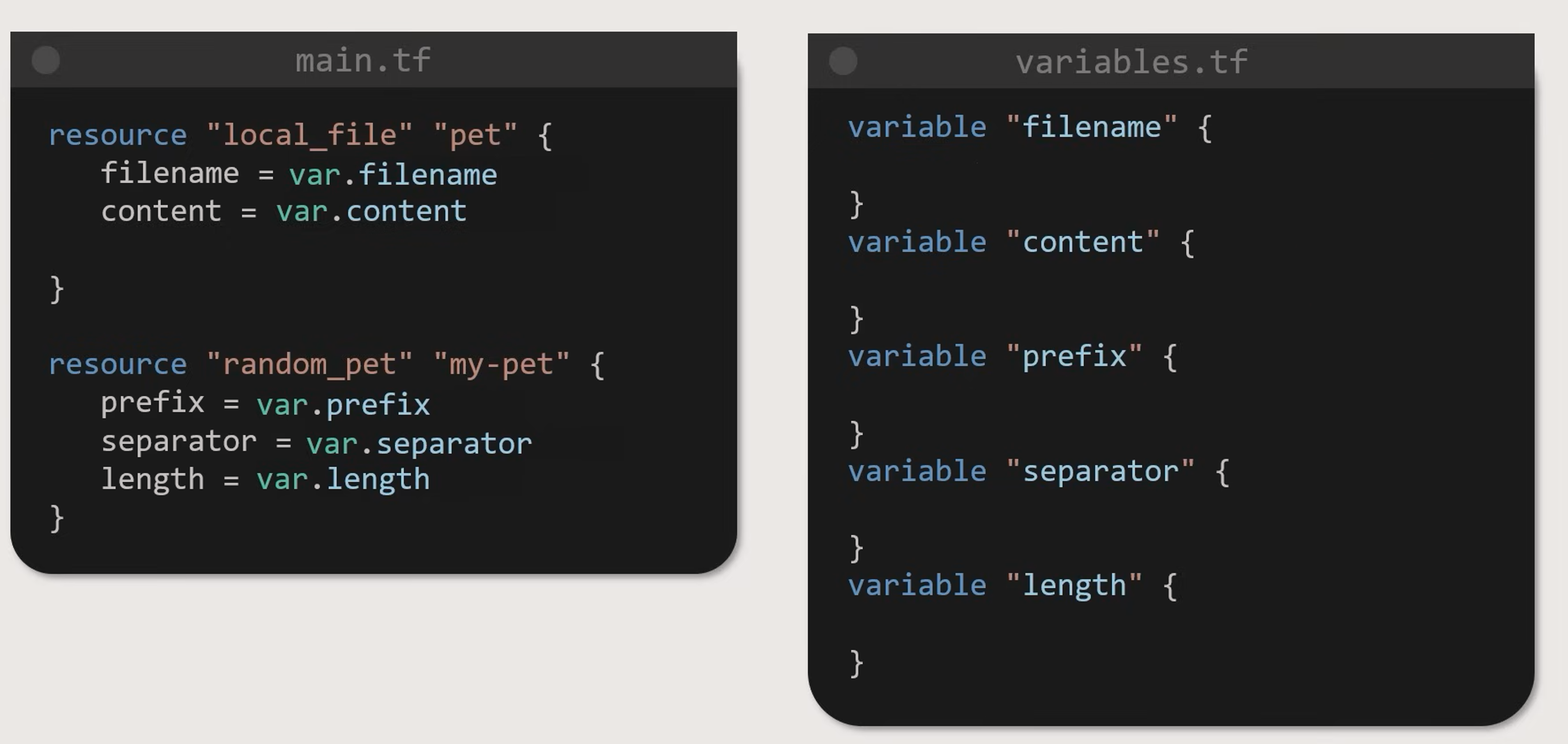This screenshot has width=1568, height=744.
Task: Click opening brace of variable "filename" block
Action: [1205, 129]
